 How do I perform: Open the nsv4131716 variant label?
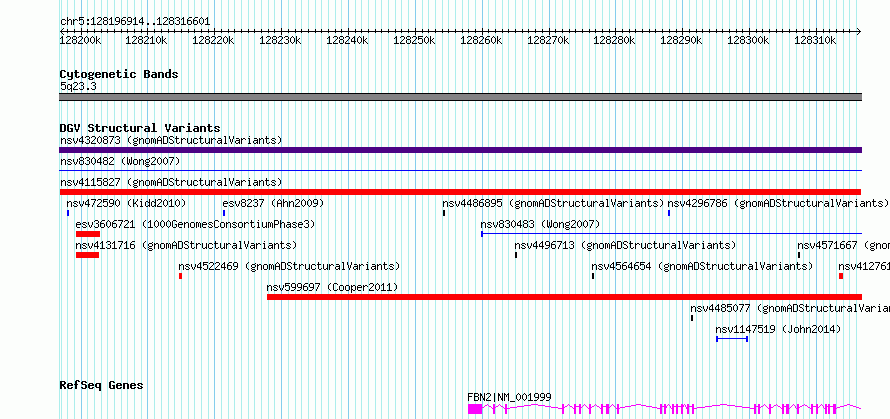point(186,245)
